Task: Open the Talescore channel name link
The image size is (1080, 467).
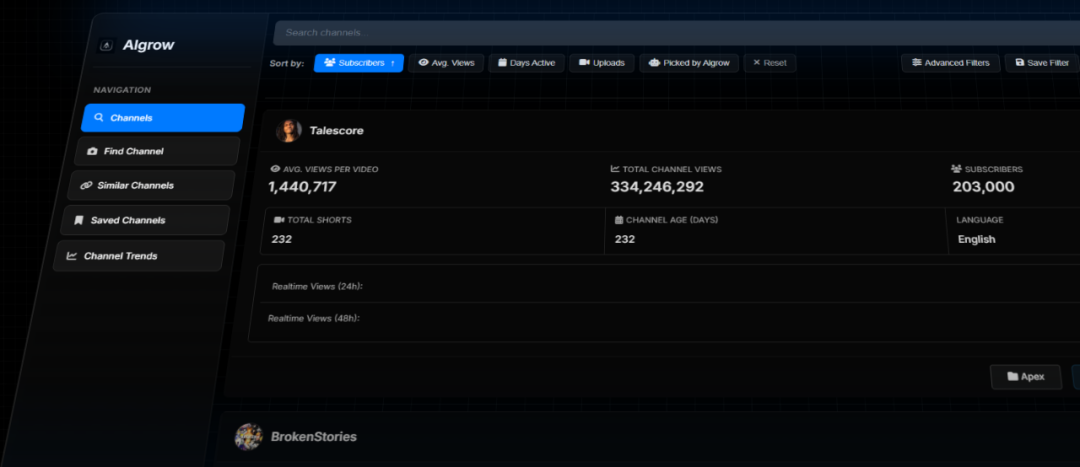Action: click(336, 131)
